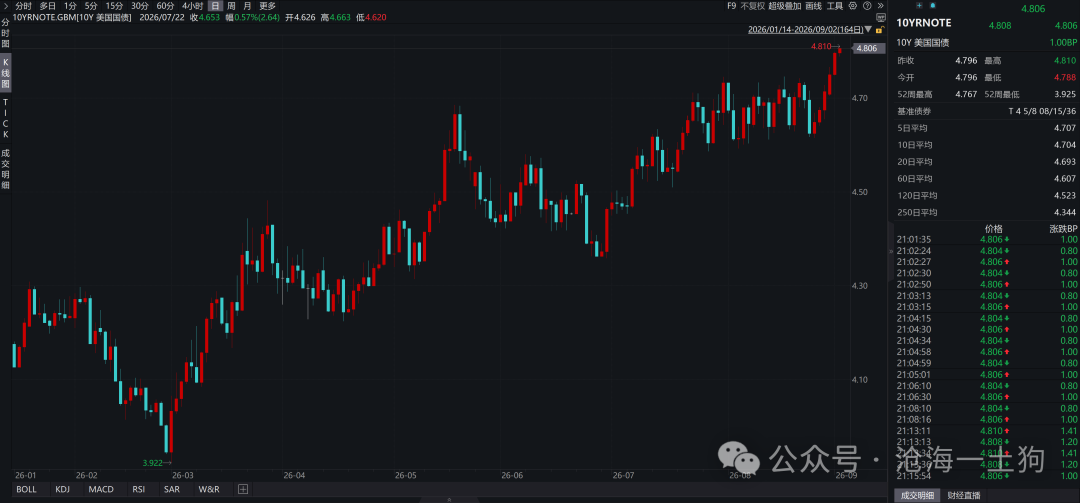
Task: Select the 60分 timeframe
Action: point(165,6)
